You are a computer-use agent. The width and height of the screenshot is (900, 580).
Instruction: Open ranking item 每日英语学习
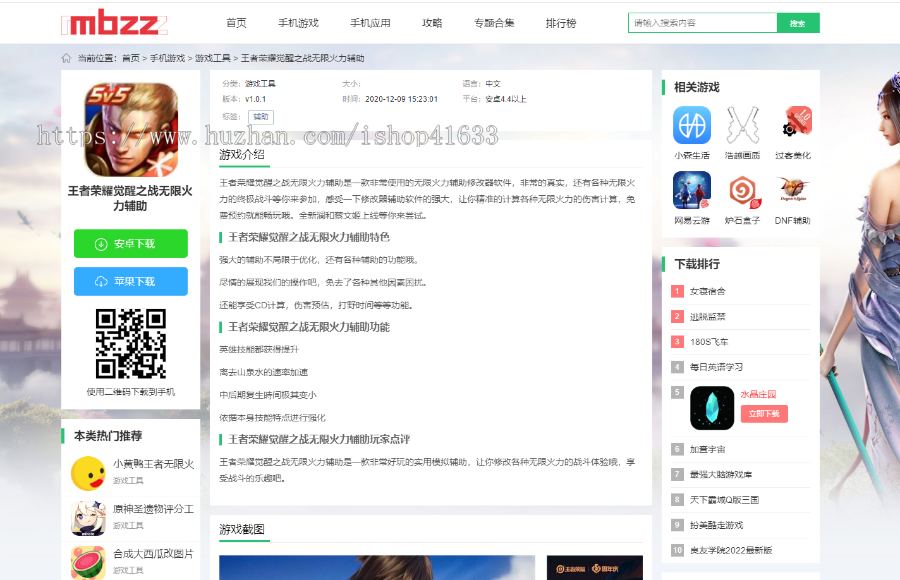coord(716,367)
